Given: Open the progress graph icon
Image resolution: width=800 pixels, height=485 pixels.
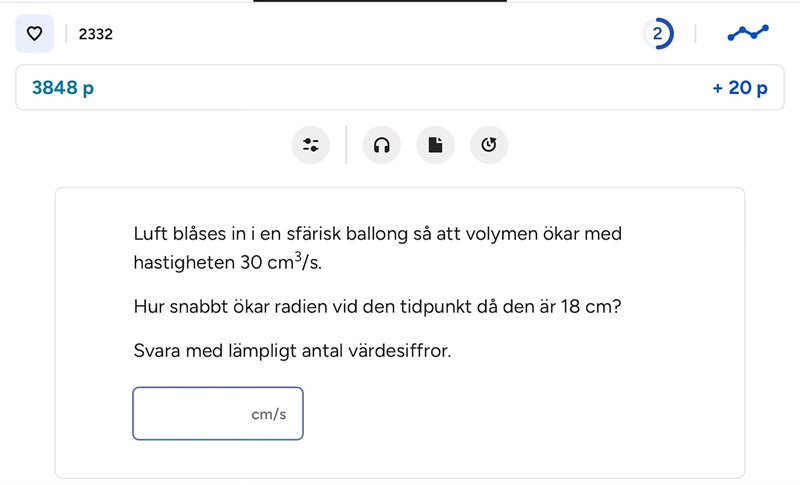Looking at the screenshot, I should 748,34.
